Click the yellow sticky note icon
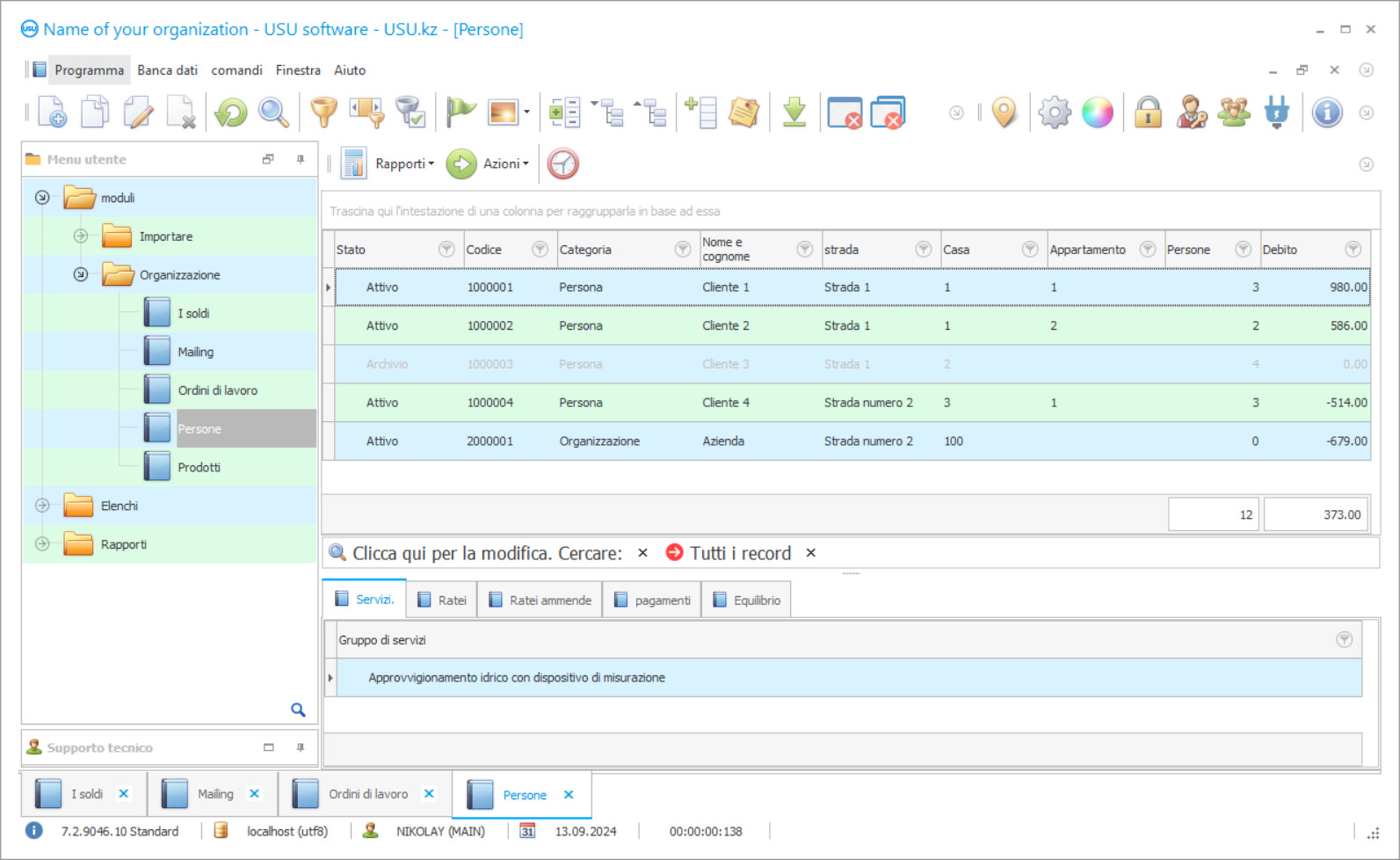Viewport: 1400px width, 860px height. point(744,113)
